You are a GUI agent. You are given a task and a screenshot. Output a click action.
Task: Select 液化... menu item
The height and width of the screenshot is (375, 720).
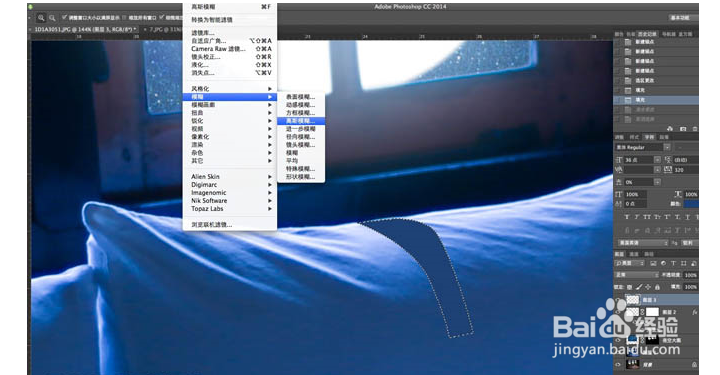pos(230,65)
